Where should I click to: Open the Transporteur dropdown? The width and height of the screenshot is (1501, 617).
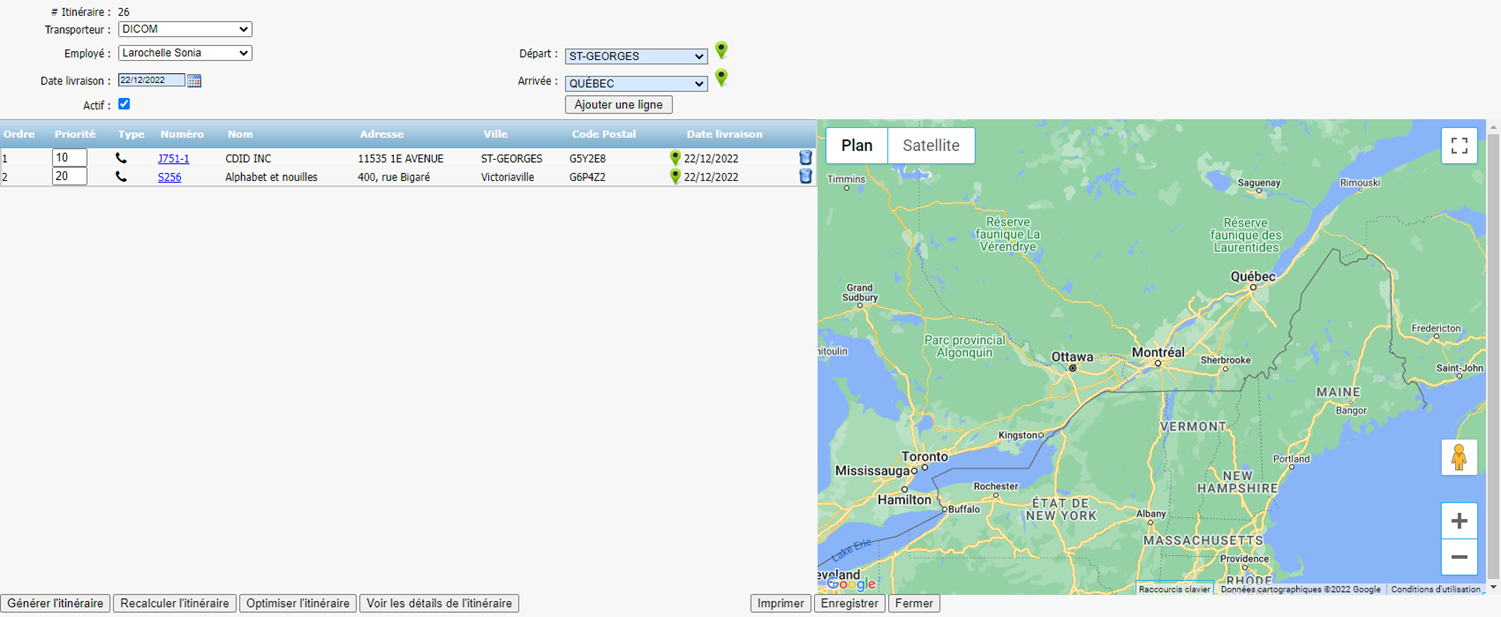coord(185,30)
